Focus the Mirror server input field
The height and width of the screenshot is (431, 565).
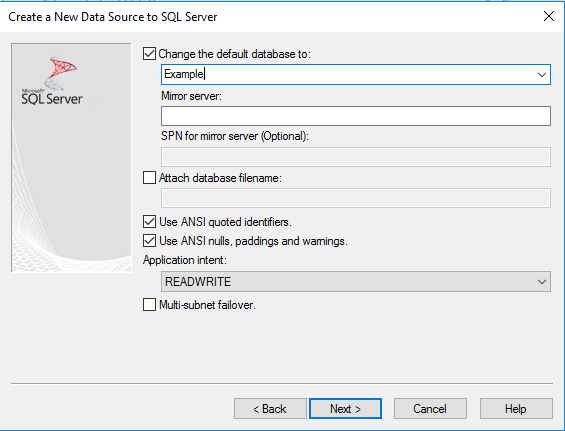356,116
